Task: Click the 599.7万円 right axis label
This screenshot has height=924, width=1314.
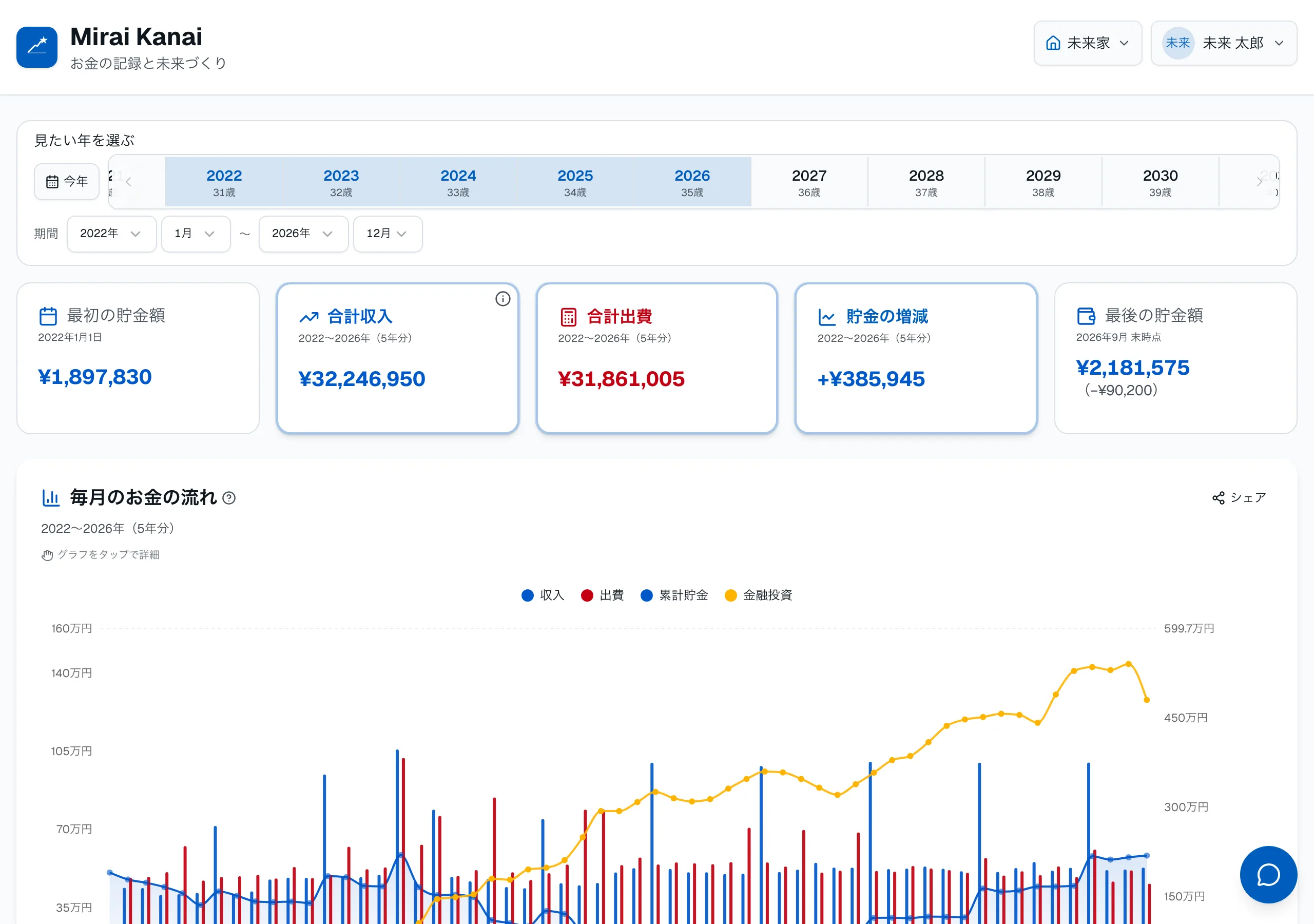Action: tap(1189, 629)
